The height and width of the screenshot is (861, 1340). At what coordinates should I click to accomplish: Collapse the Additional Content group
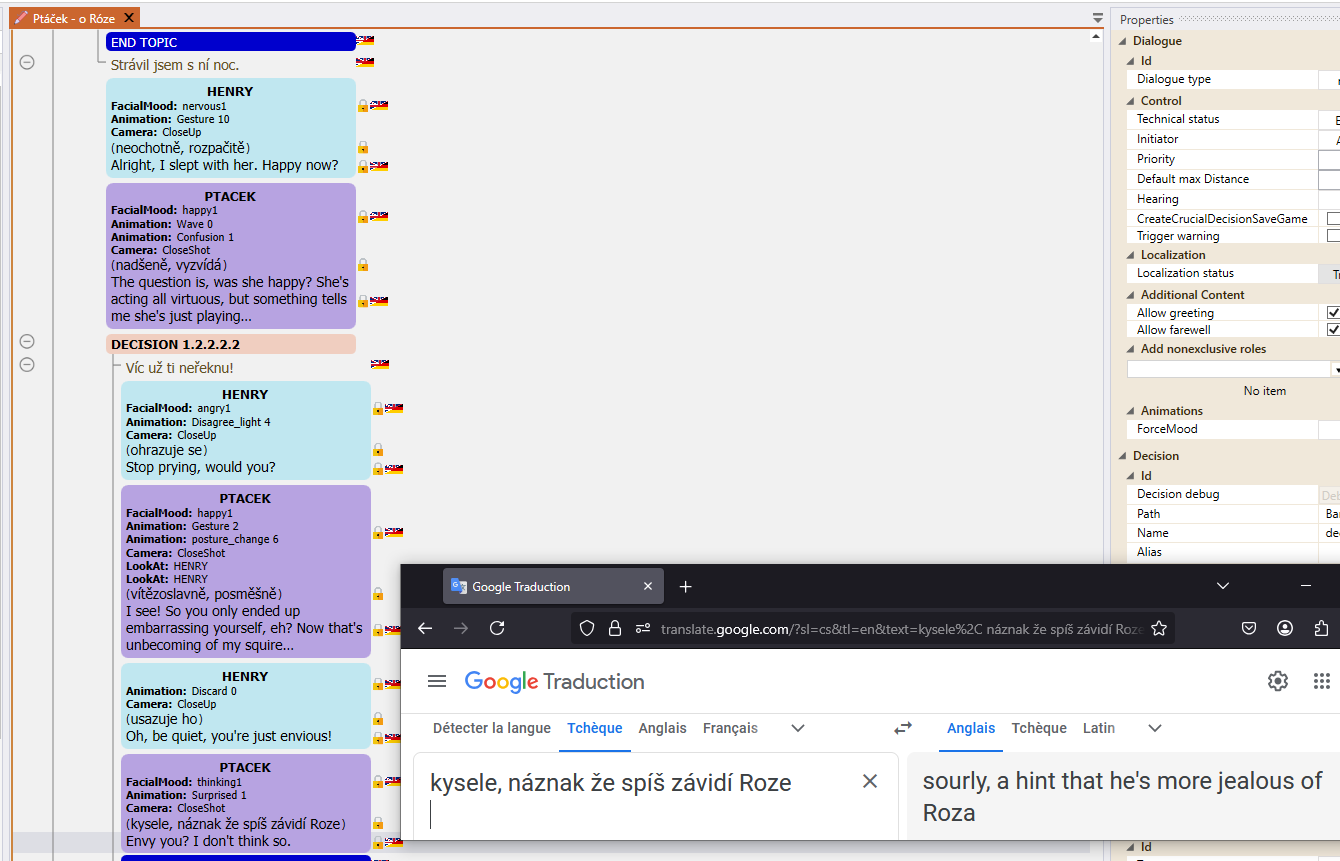click(x=1131, y=295)
